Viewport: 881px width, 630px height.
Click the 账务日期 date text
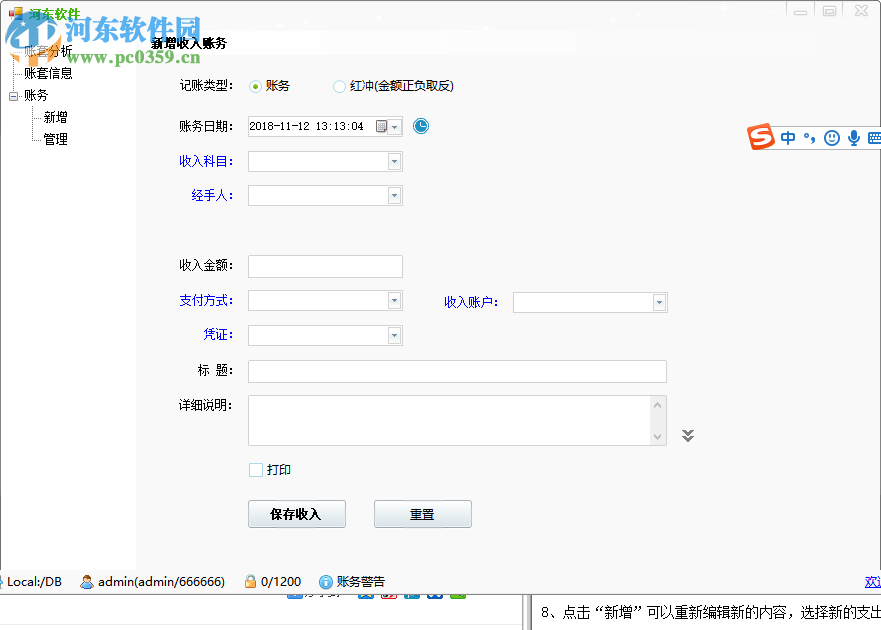click(306, 126)
